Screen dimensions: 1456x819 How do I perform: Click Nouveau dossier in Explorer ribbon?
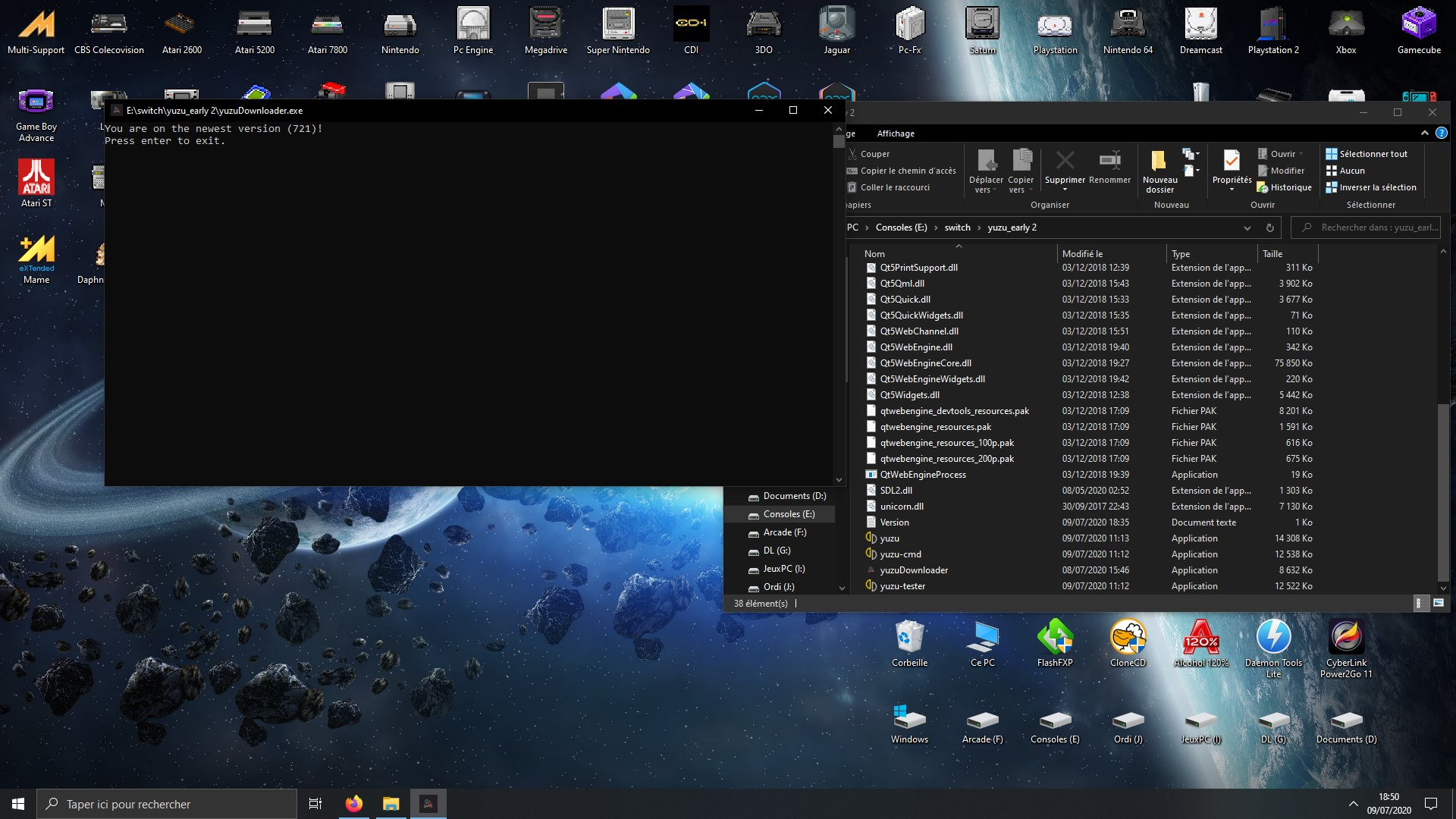pos(1159,171)
